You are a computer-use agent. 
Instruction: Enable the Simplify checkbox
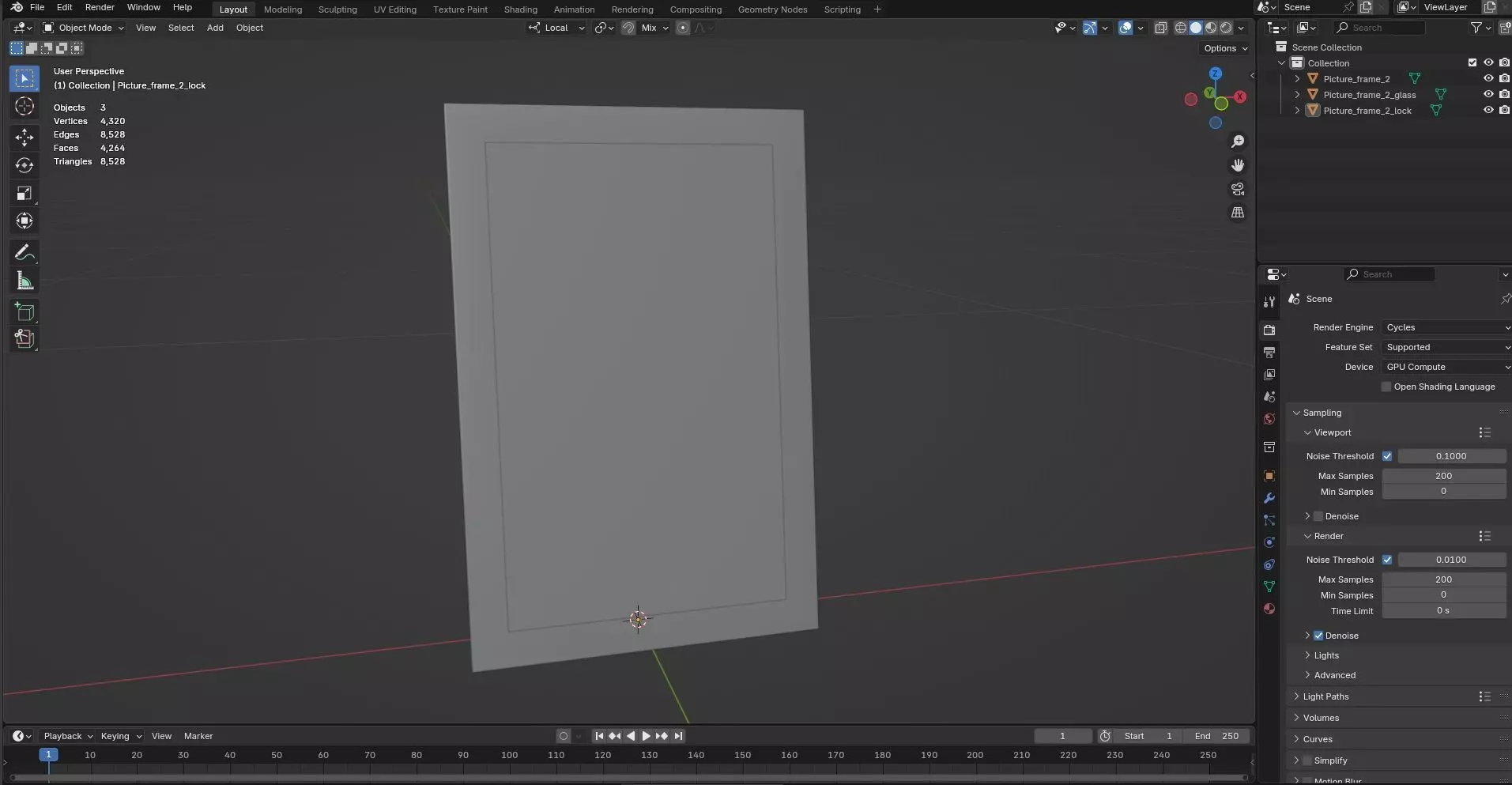(1307, 760)
